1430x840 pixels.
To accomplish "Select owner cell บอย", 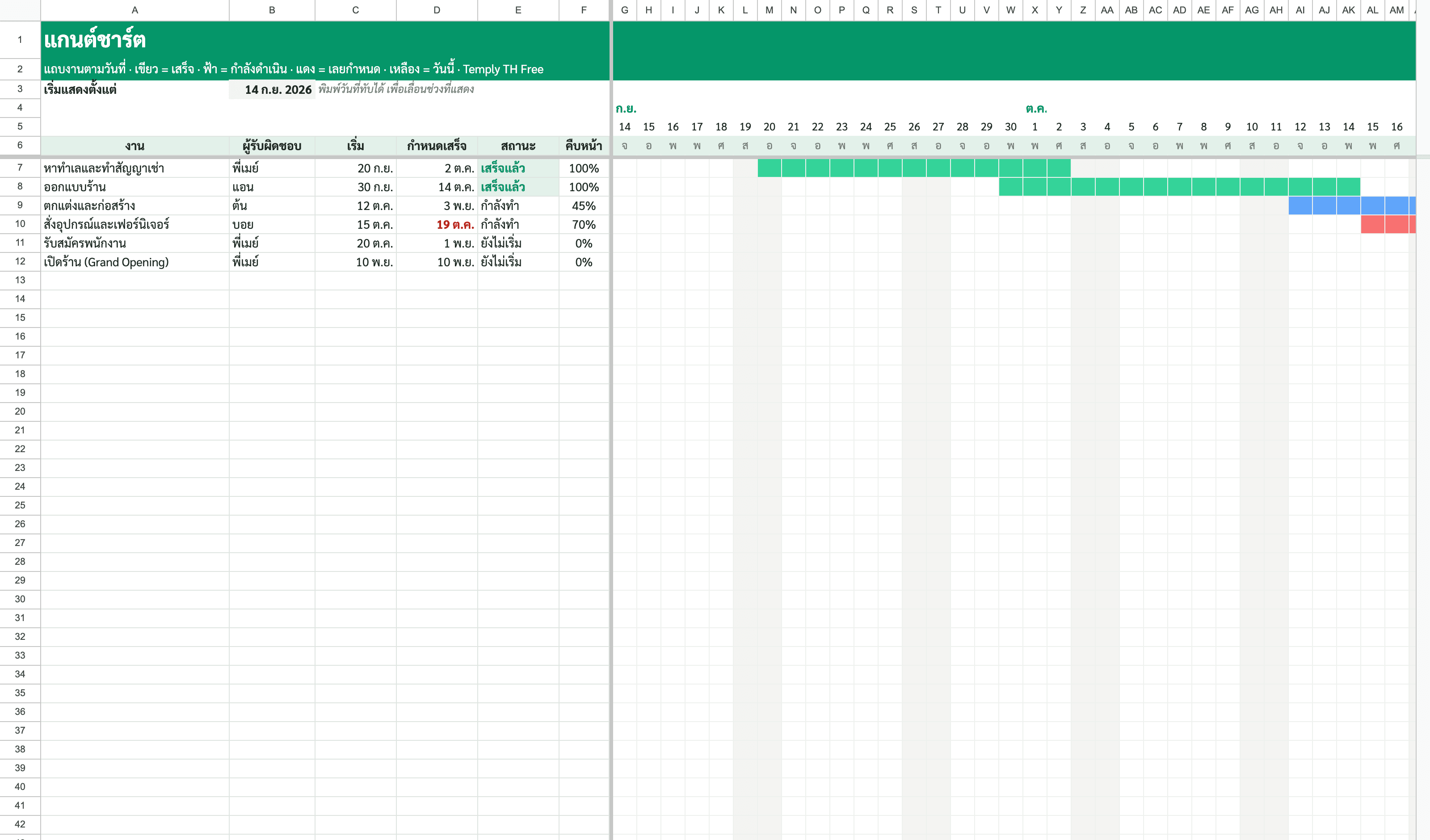I will [x=272, y=224].
